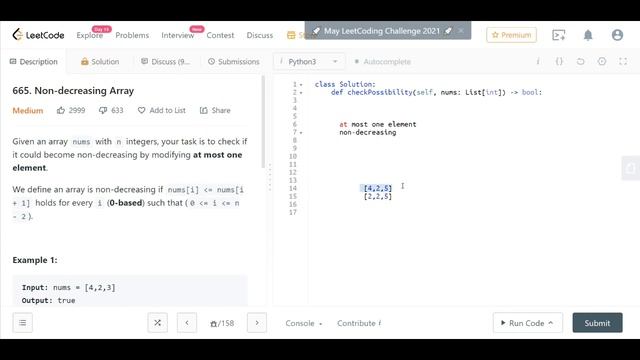
Task: Click the highlighted [4,2,5] text on line 14
Action: pyautogui.click(x=378, y=188)
